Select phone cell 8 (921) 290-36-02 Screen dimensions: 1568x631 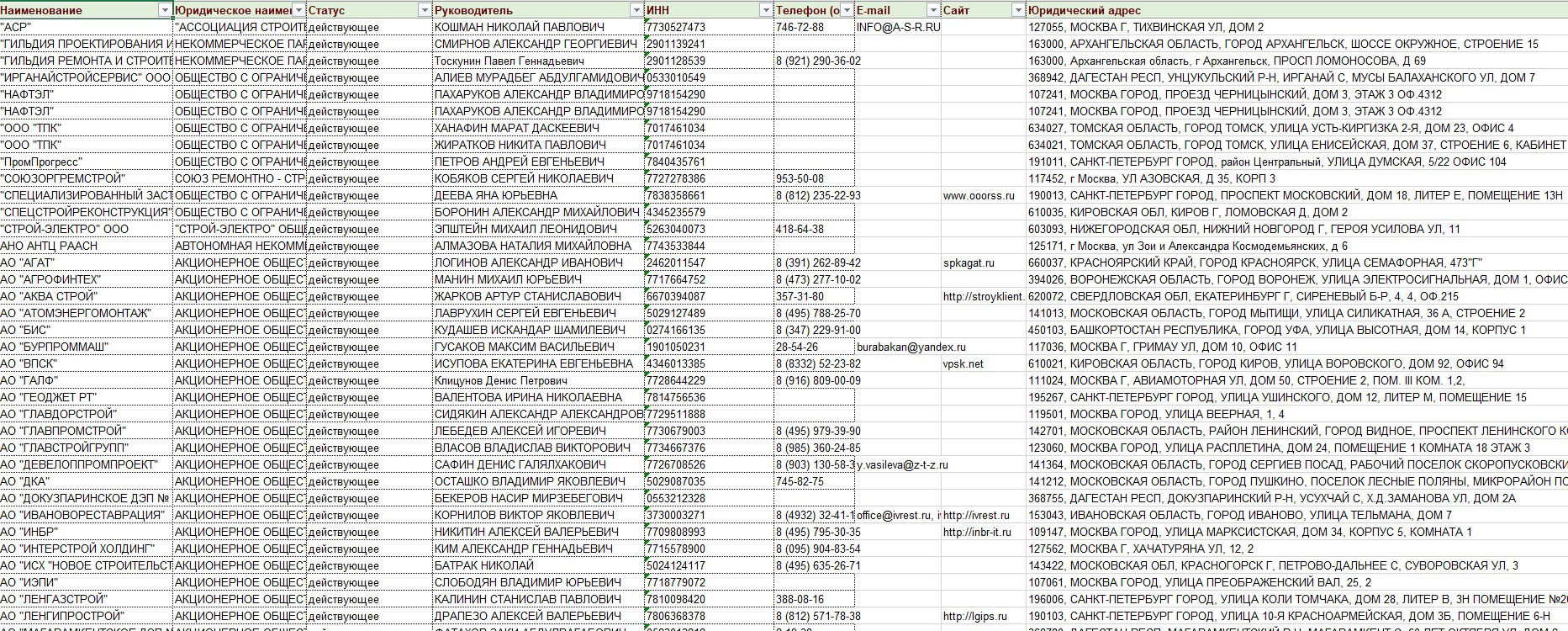click(814, 61)
